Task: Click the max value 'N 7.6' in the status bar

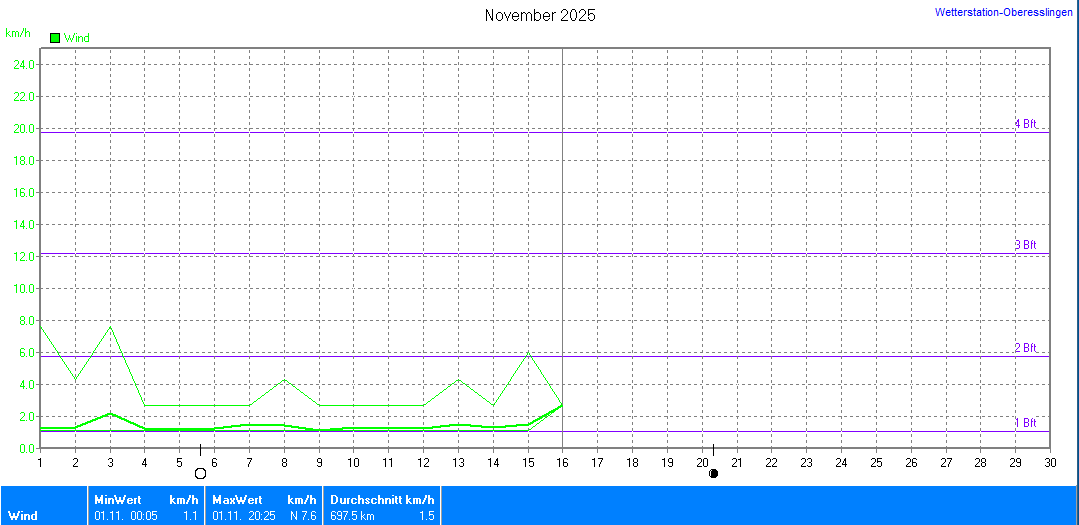Action: [302, 516]
